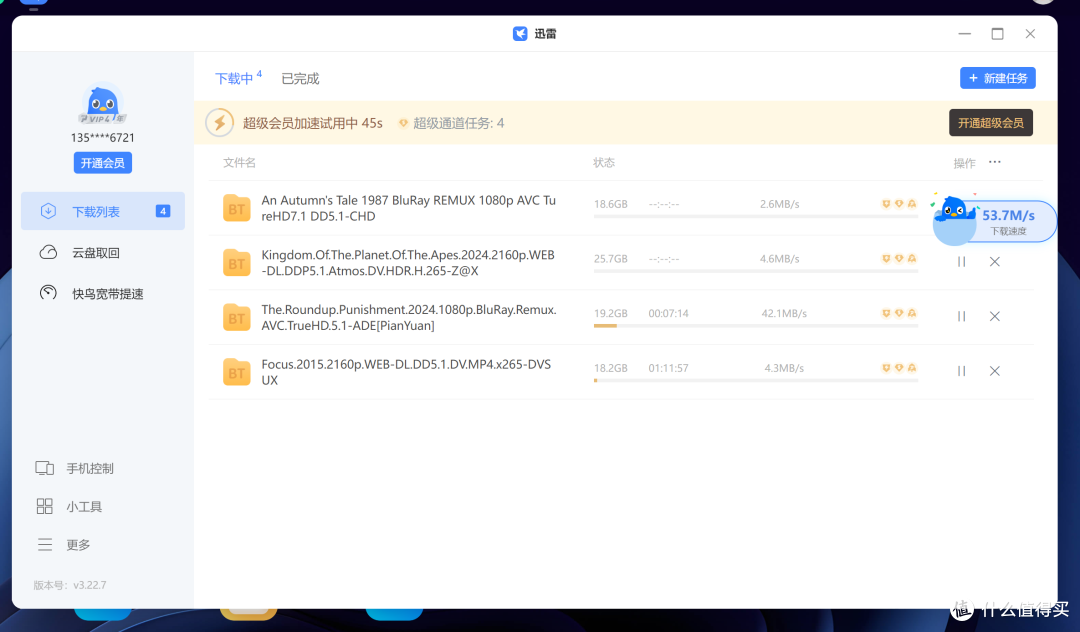
Task: Click the Kingdom Of The Planet progress bar
Action: [756, 271]
